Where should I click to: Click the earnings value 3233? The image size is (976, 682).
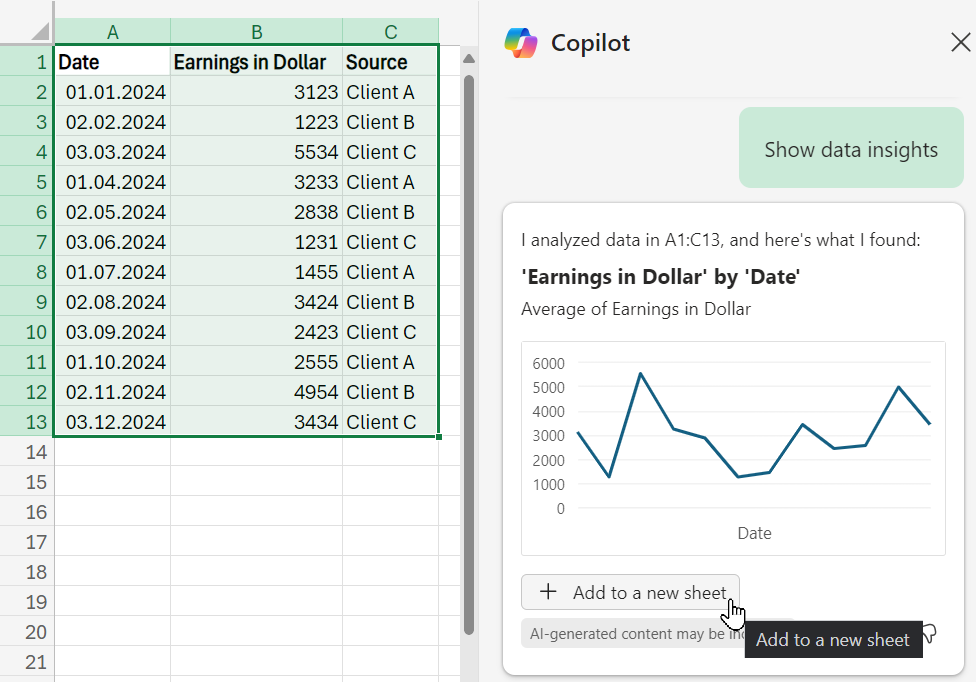coord(256,181)
